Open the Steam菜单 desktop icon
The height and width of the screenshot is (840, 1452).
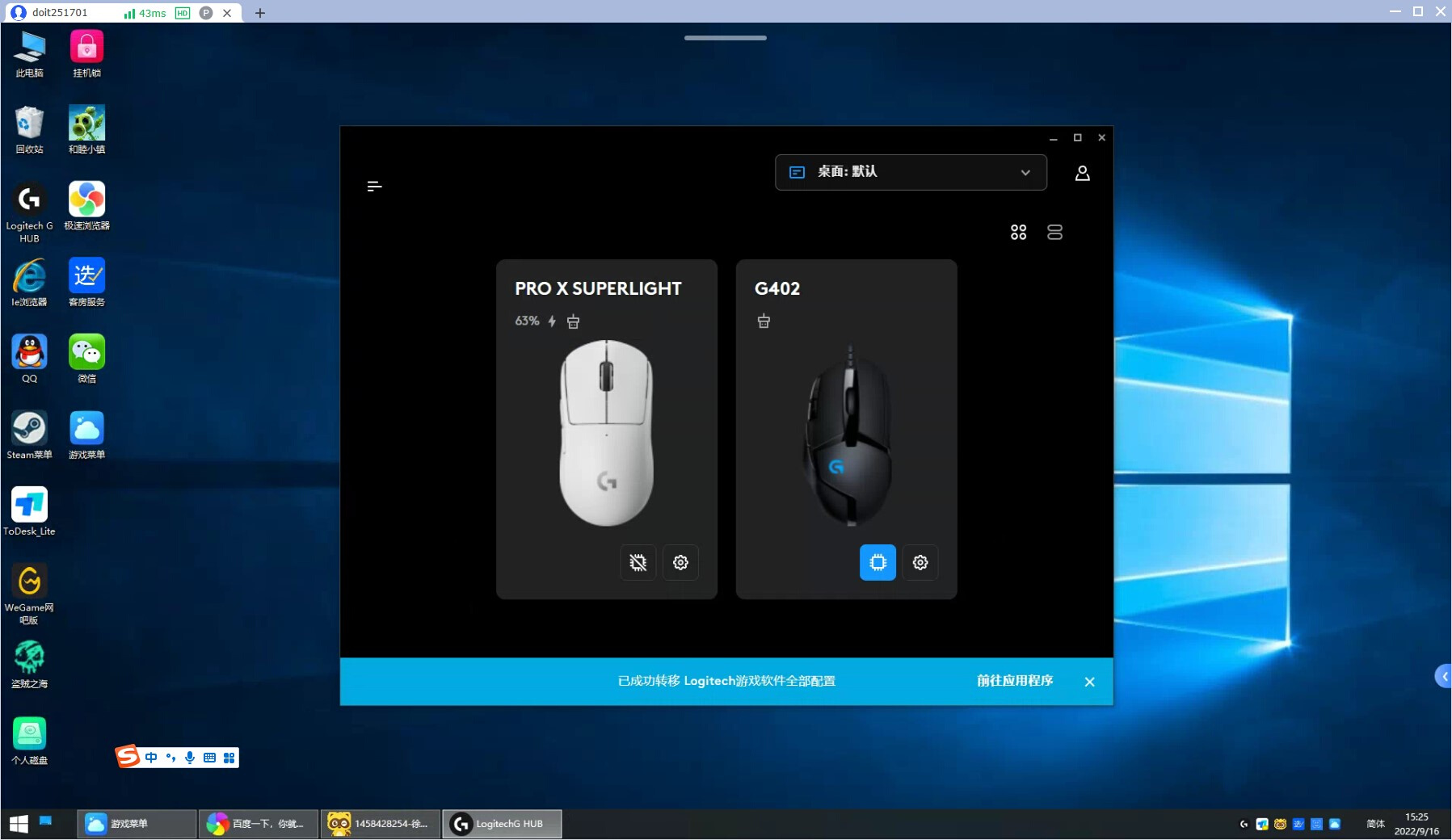29,435
